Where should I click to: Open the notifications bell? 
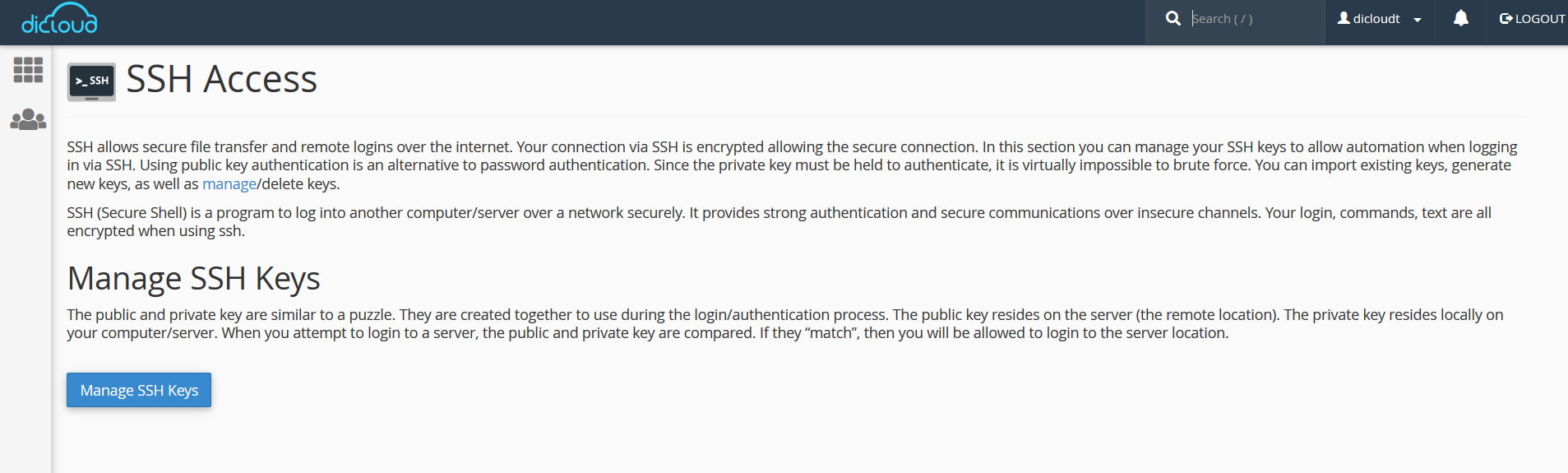click(1460, 18)
